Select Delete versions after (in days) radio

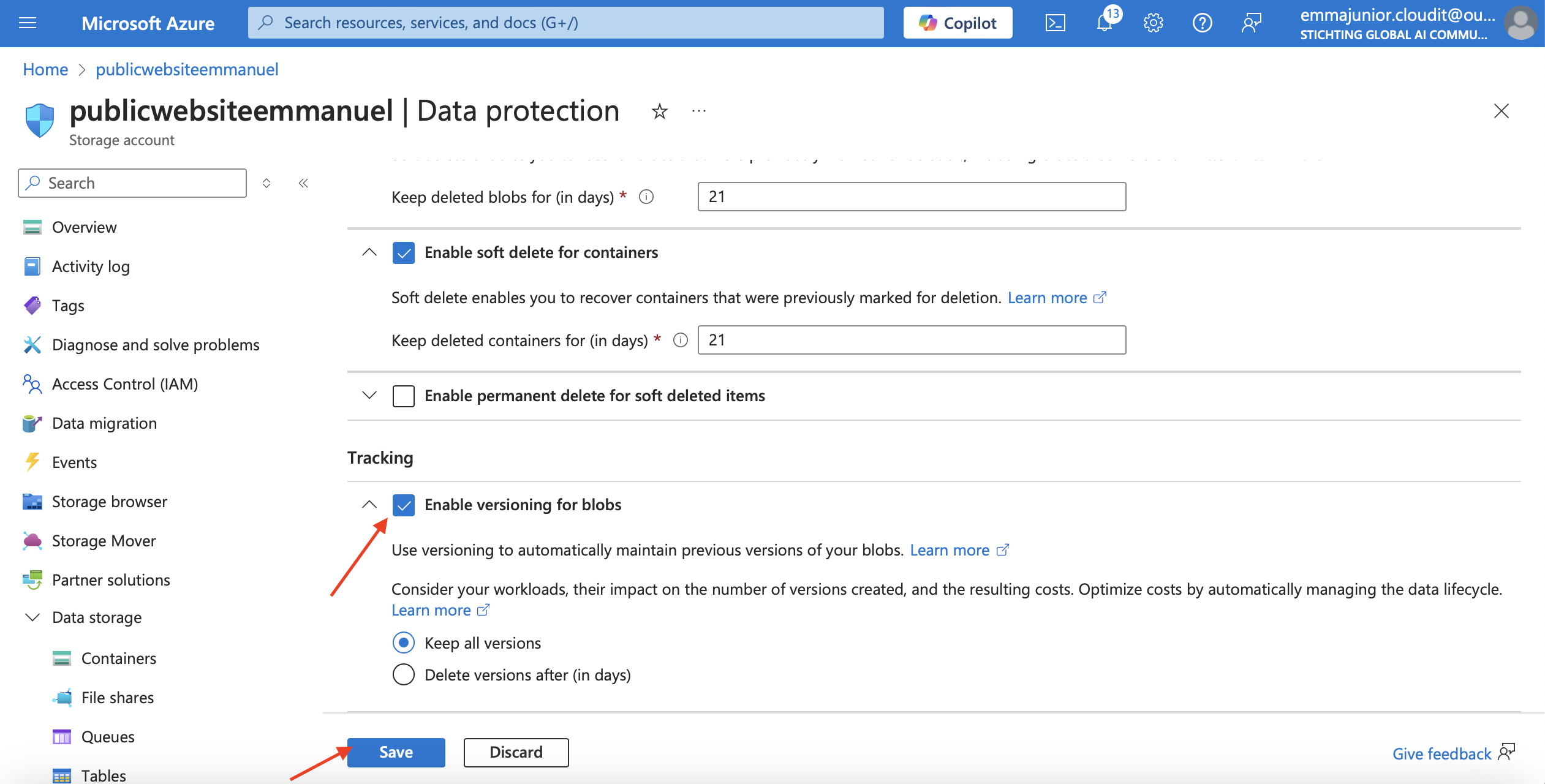point(404,674)
